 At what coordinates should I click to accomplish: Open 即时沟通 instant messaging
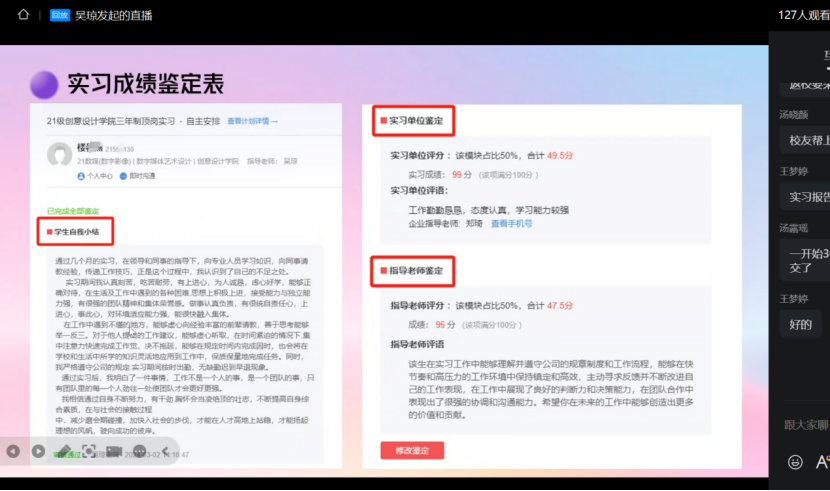(x=142, y=175)
